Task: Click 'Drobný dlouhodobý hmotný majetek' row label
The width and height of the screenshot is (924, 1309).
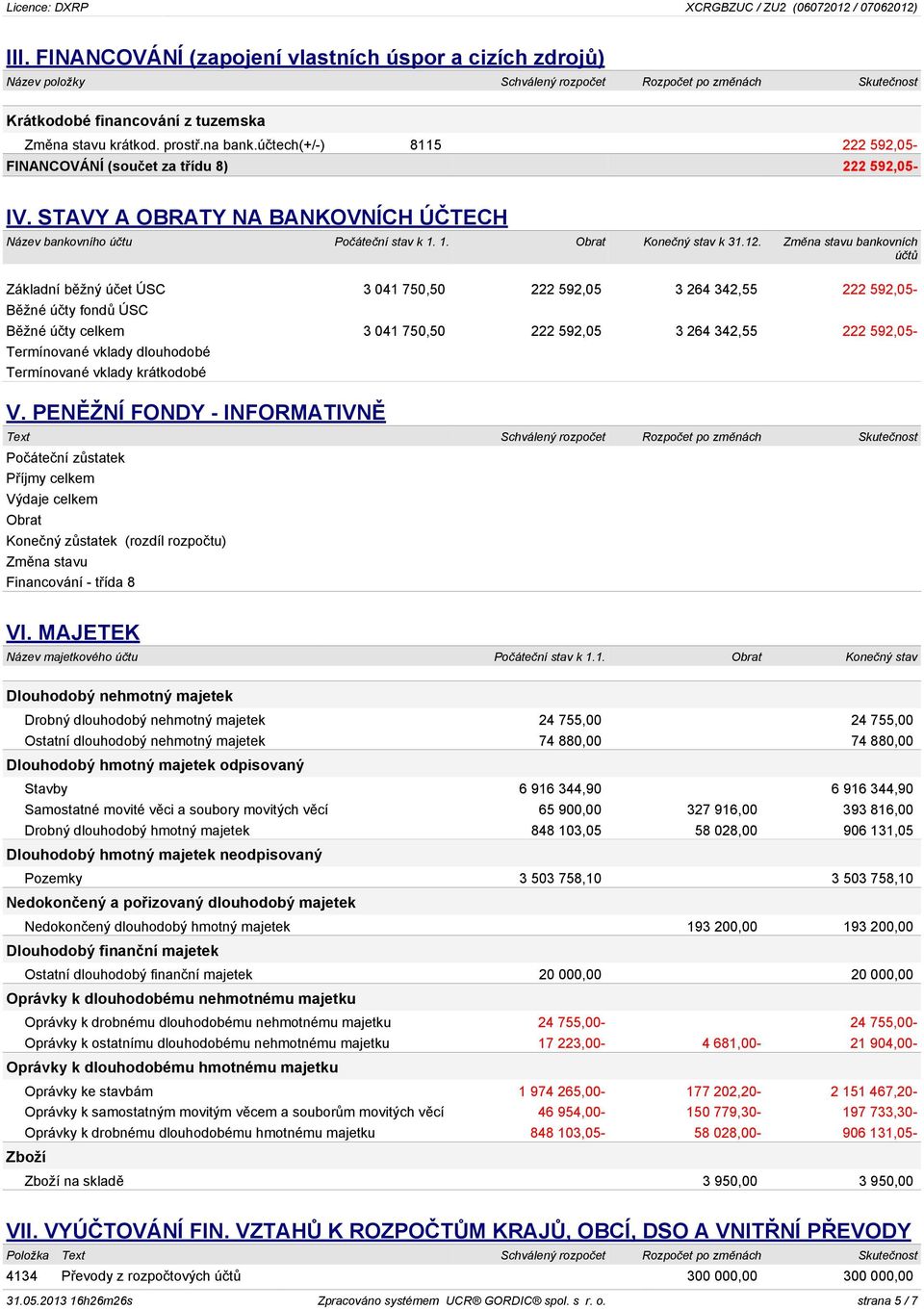Action: (x=137, y=831)
